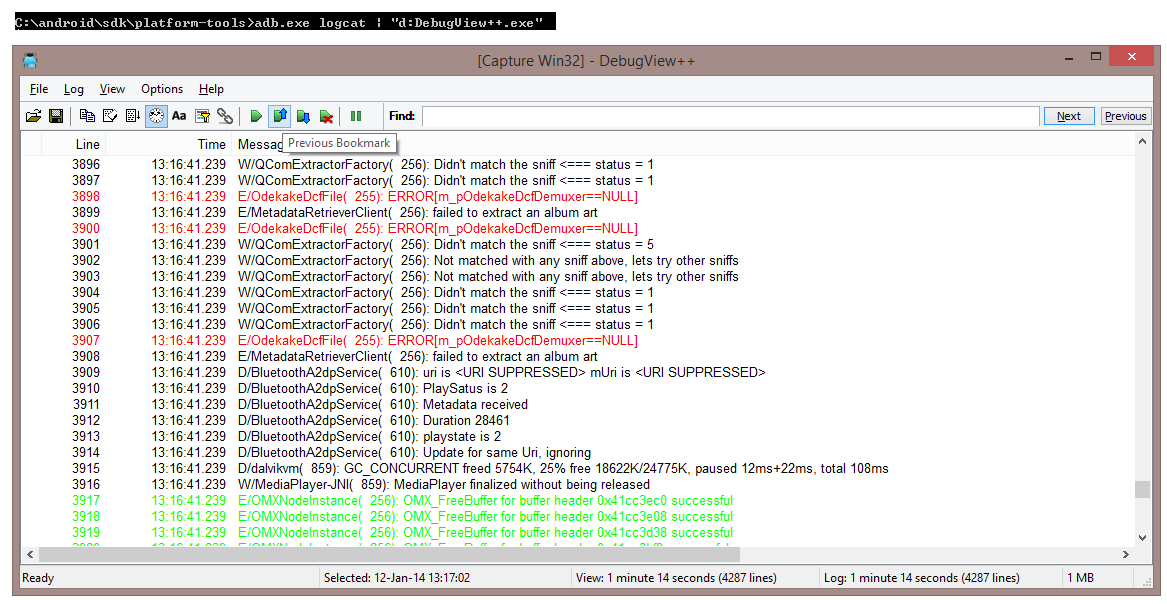This screenshot has width=1167, height=604.
Task: Click the link/connect icon
Action: click(225, 115)
